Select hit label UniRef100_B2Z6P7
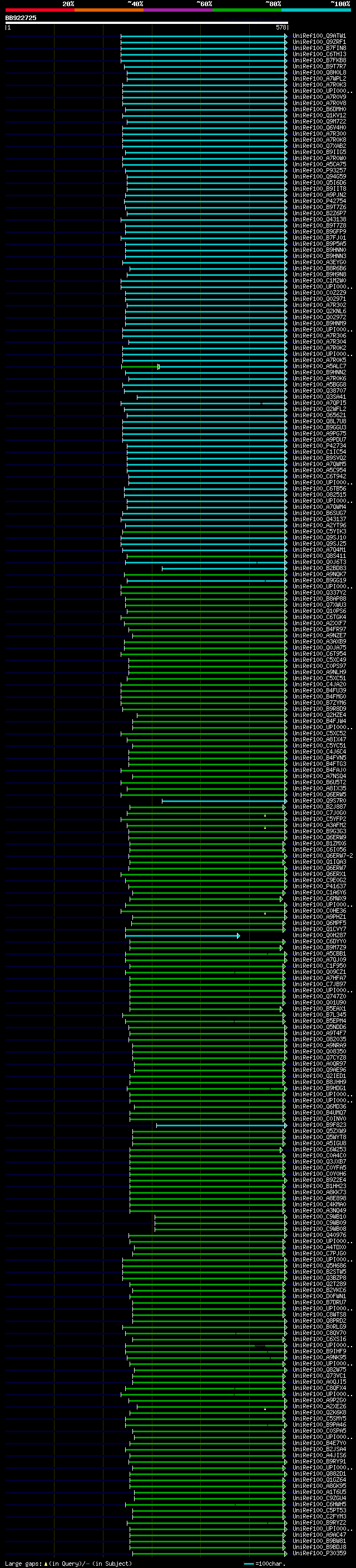Viewport: 356px width, 1568px height. pyautogui.click(x=319, y=214)
